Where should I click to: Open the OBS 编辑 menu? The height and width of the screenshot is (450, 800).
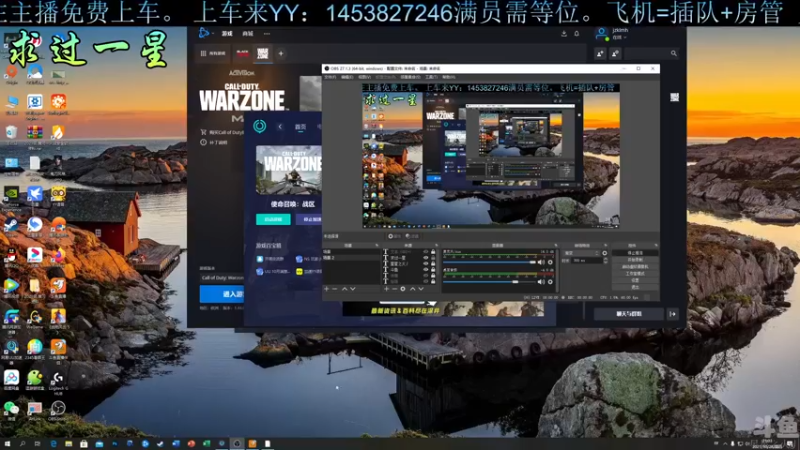347,77
